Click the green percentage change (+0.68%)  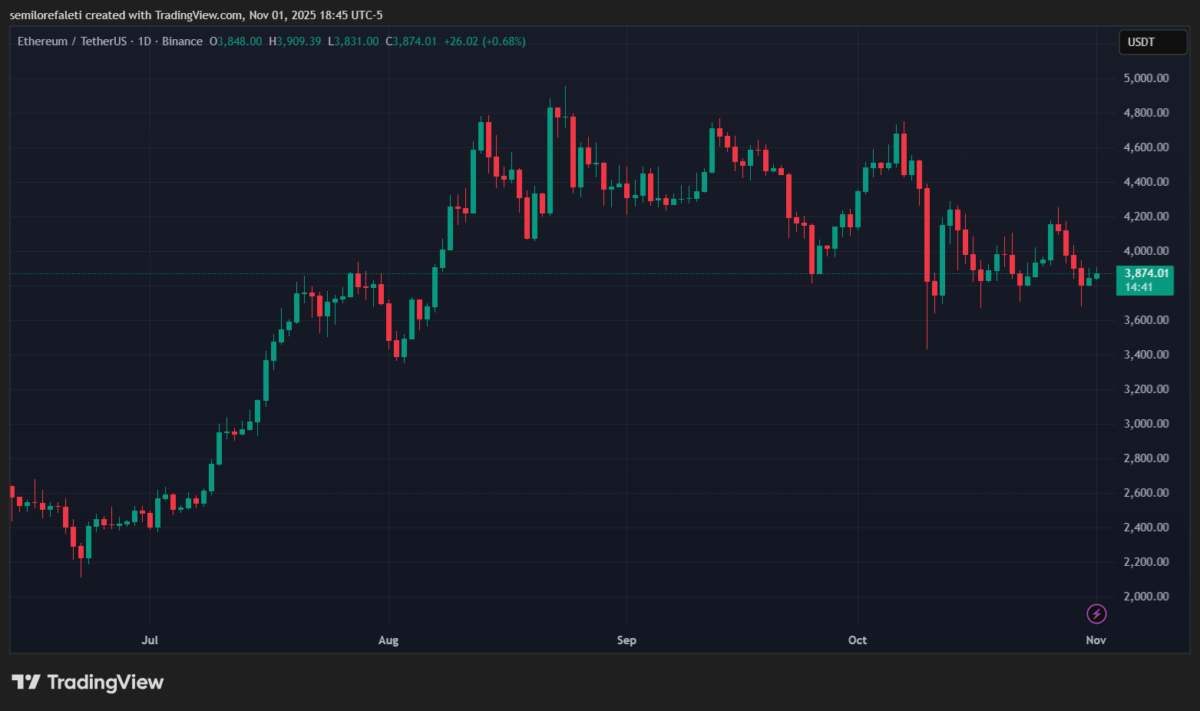[502, 41]
